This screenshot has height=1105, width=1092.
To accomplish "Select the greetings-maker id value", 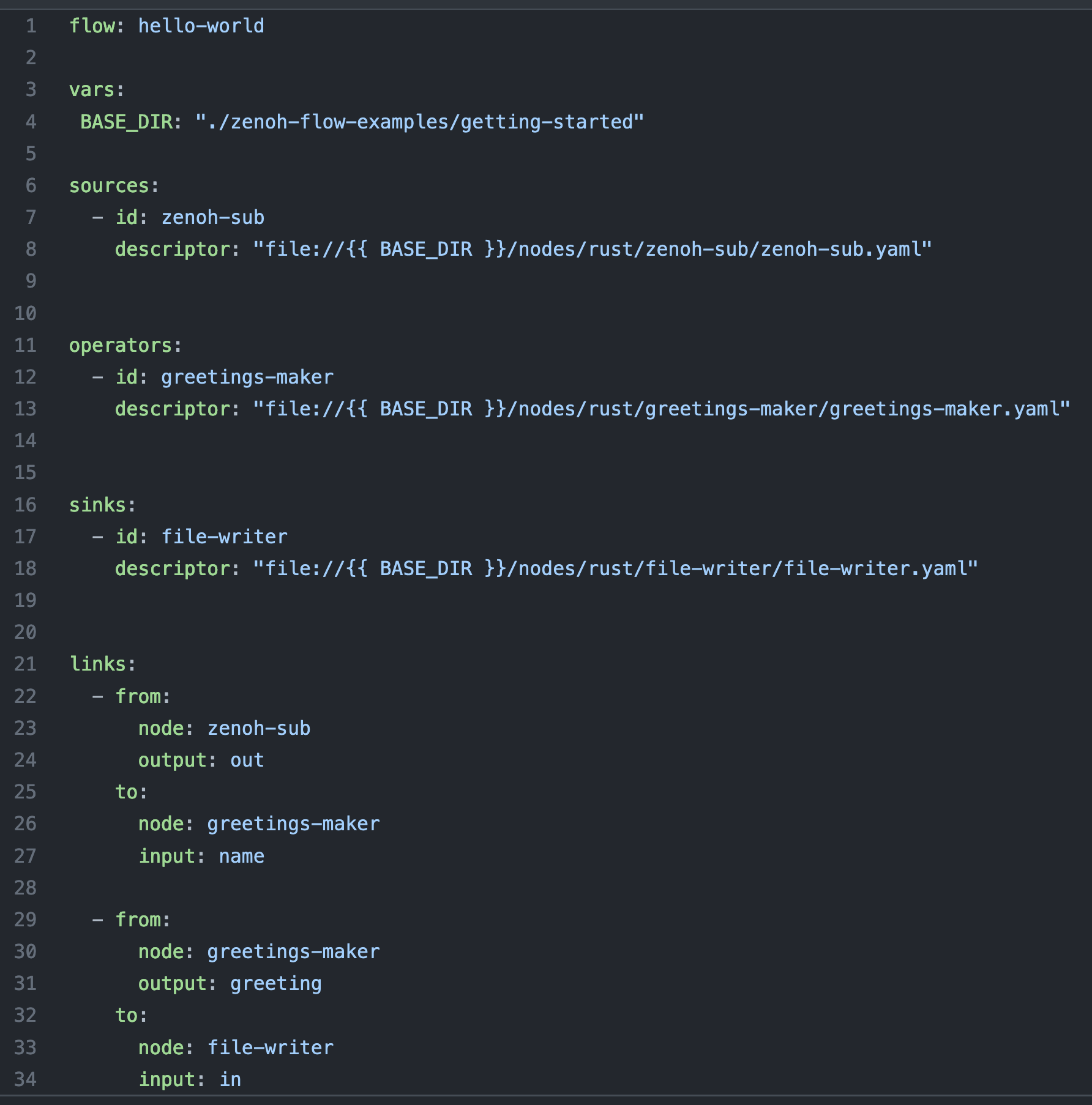I will (x=247, y=377).
